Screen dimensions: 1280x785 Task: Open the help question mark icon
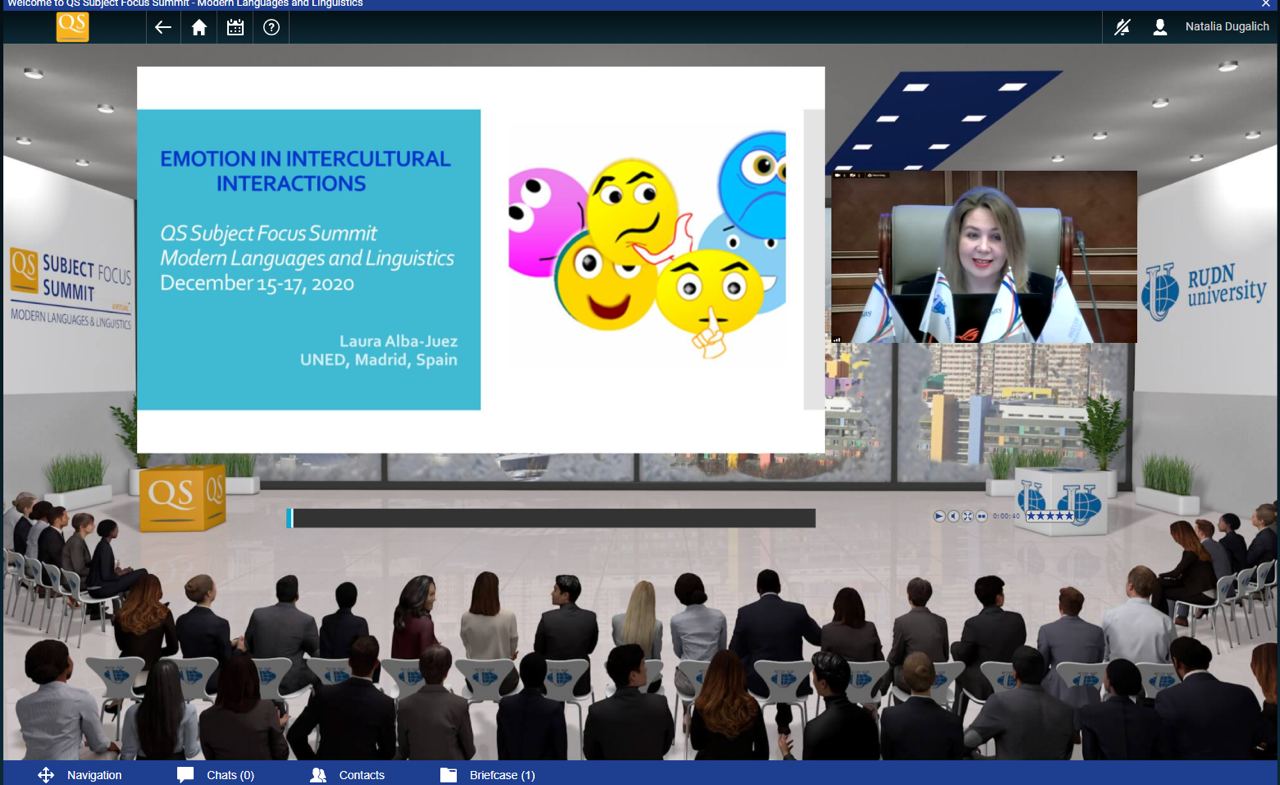click(x=271, y=28)
